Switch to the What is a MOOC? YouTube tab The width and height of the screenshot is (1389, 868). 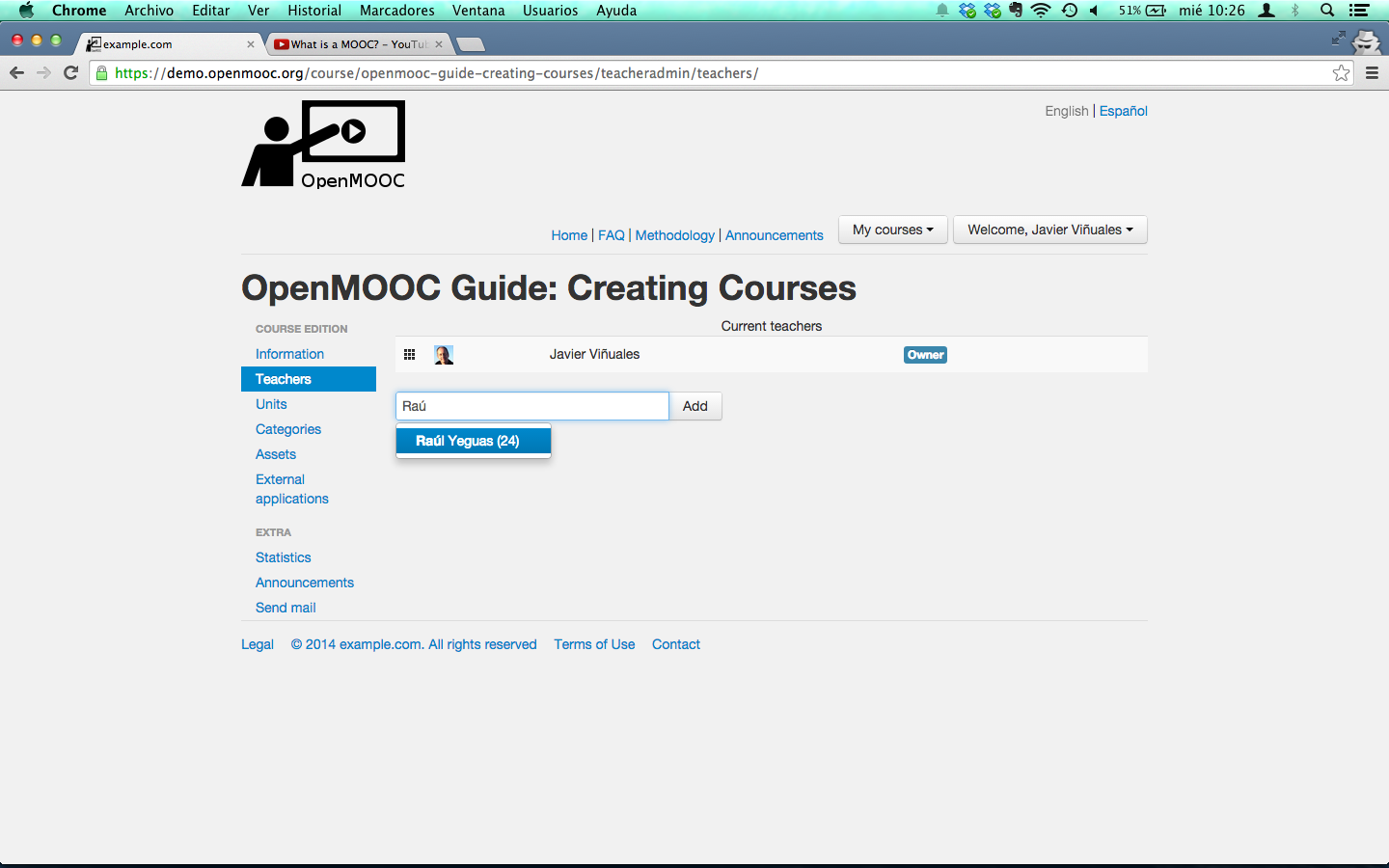coord(359,44)
